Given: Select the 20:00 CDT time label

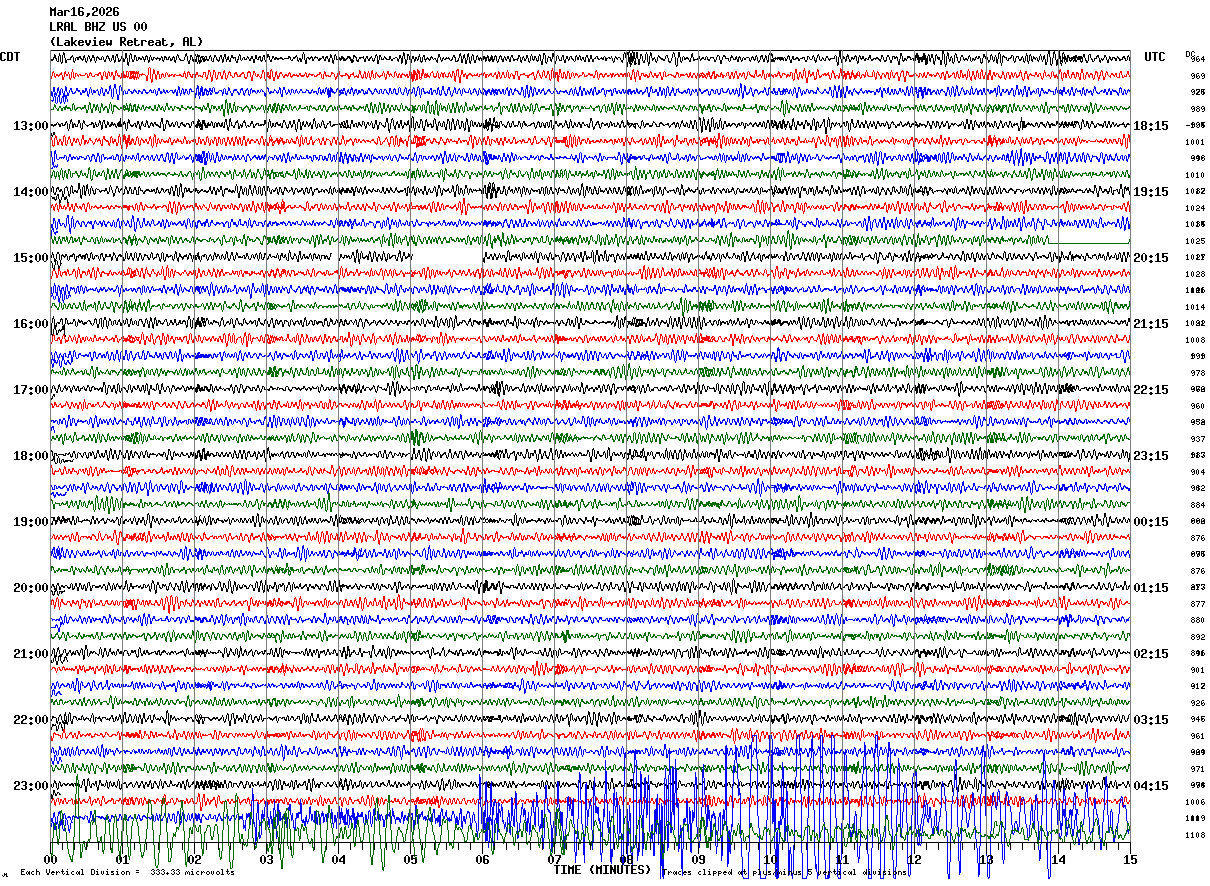Looking at the screenshot, I should (31, 588).
